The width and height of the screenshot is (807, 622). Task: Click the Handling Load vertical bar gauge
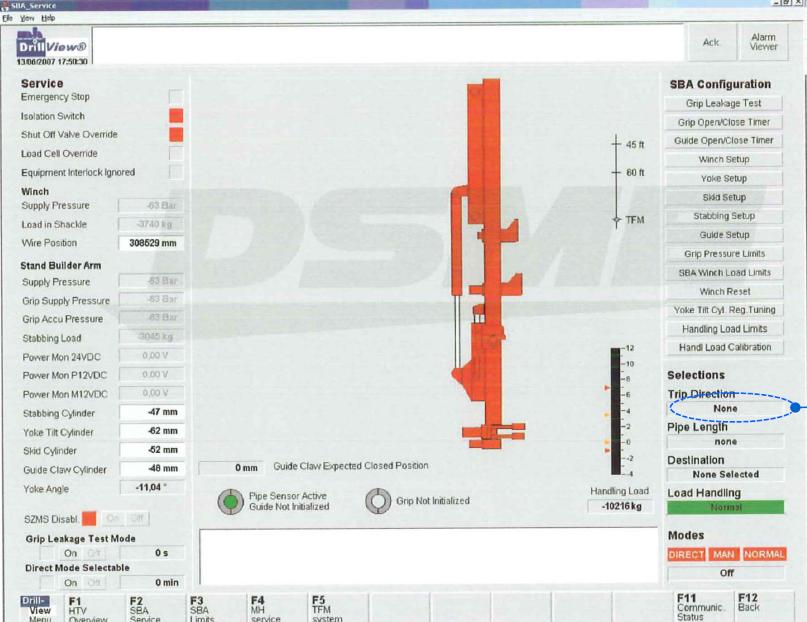(616, 411)
